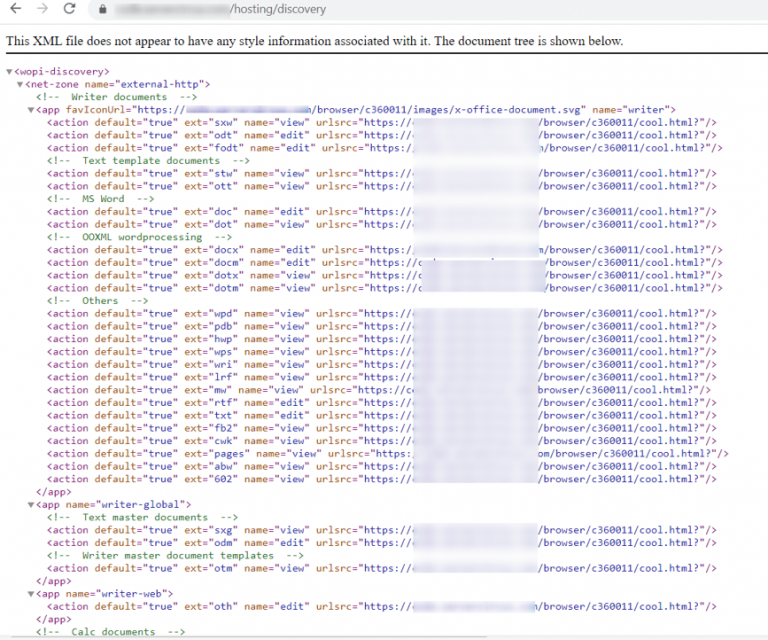Click the action line with ext="docx"

[385, 250]
